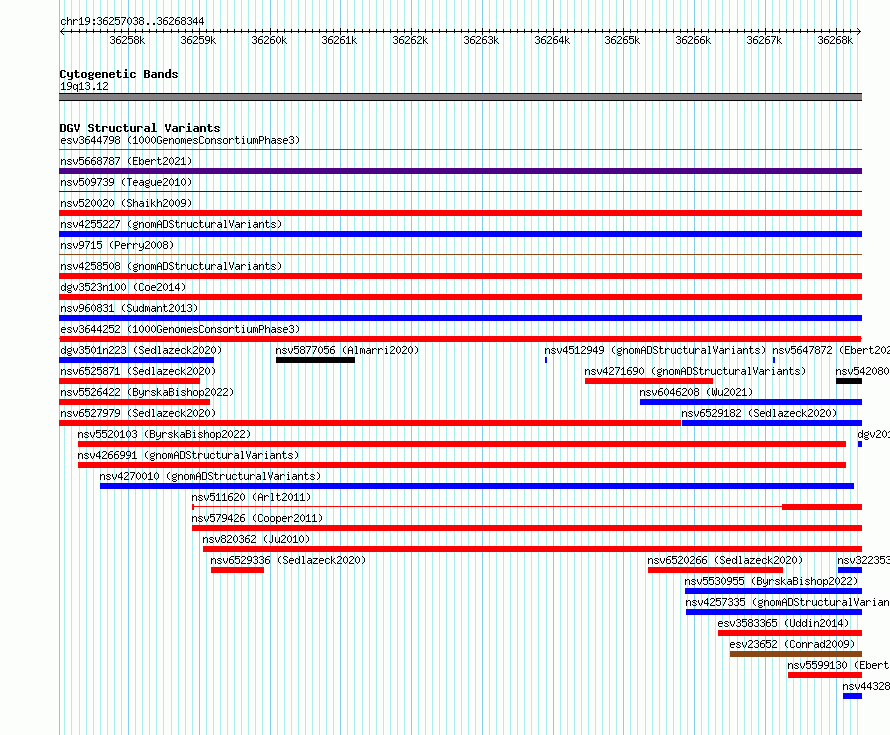Viewport: 890px width, 735px height.
Task: Click the nsv5599130 variant label
Action: pyautogui.click(x=838, y=665)
